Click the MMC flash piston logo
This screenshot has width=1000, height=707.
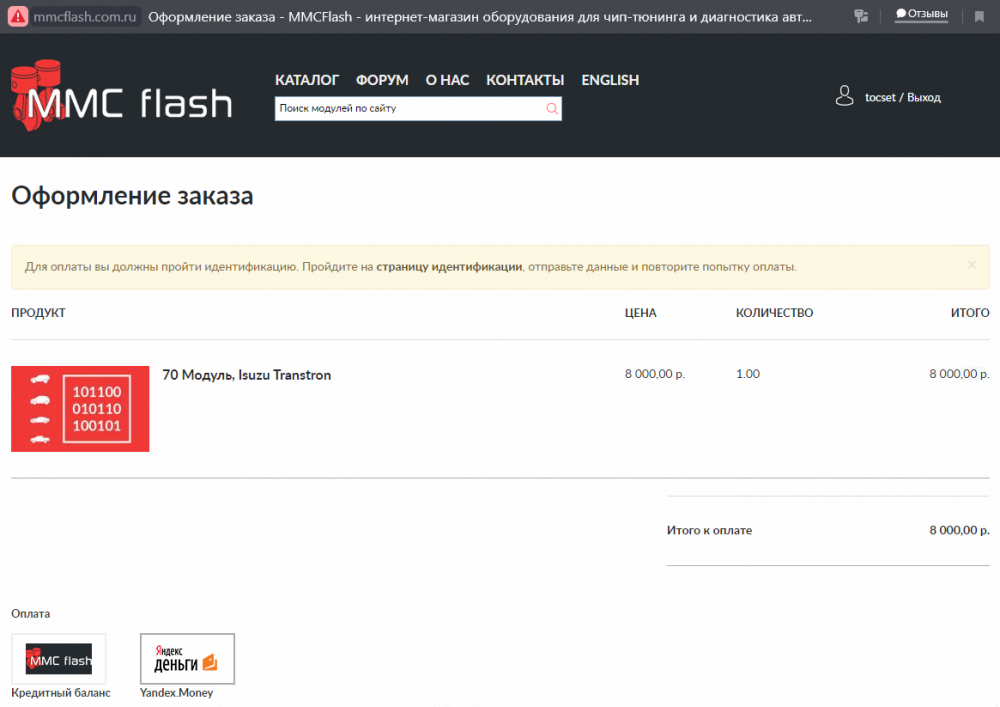pos(120,96)
